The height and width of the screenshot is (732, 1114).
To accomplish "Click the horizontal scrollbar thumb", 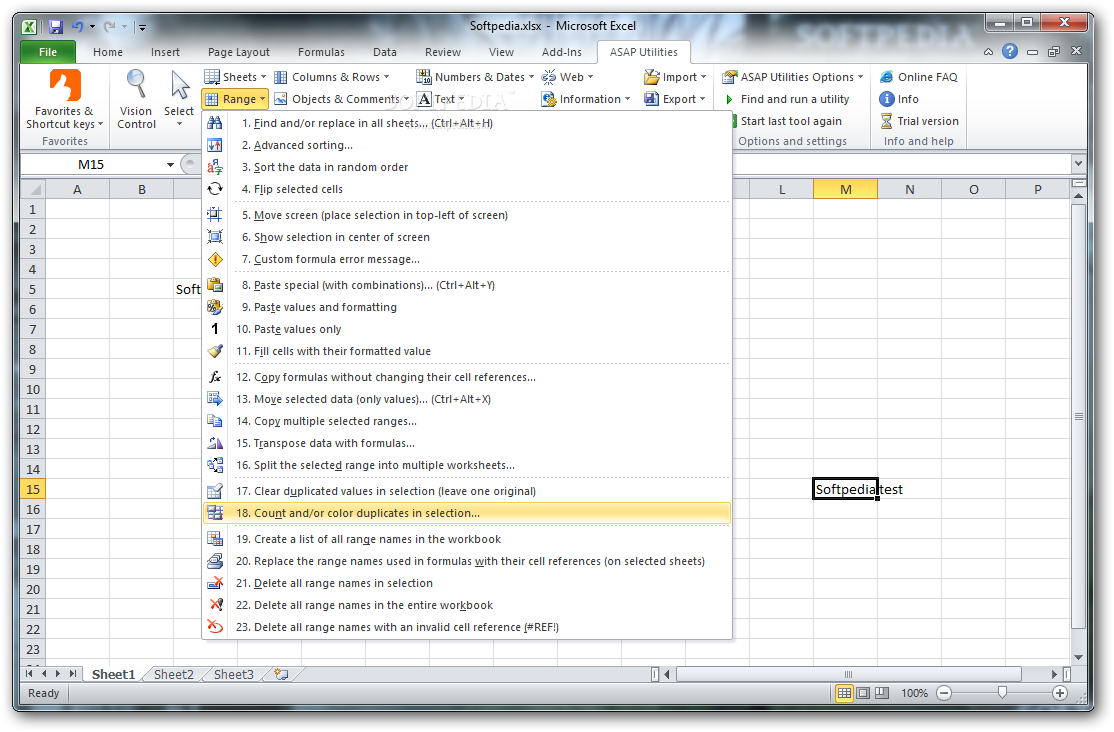I will tap(848, 674).
